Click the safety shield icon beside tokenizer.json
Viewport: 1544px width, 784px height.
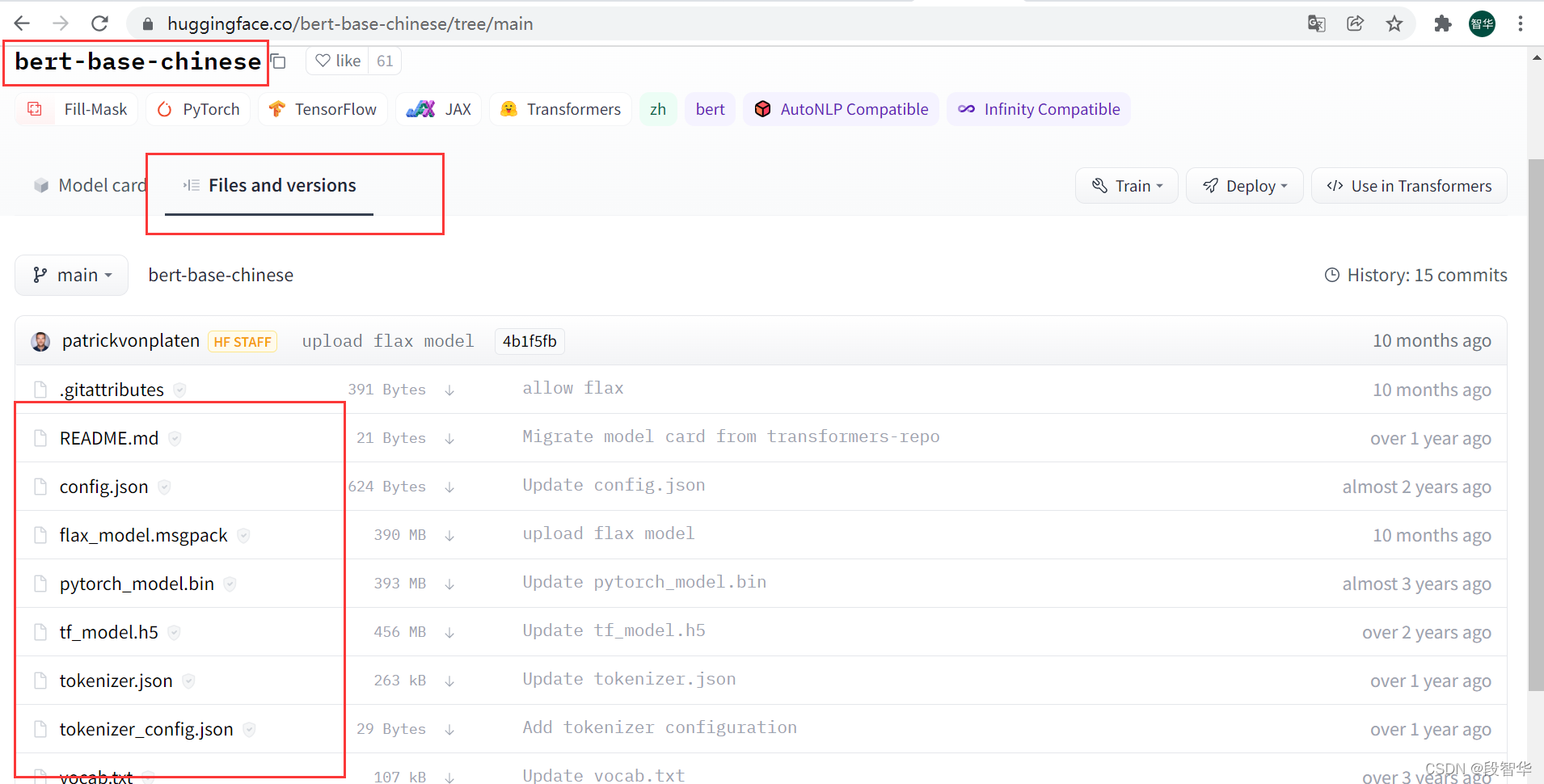[x=188, y=681]
